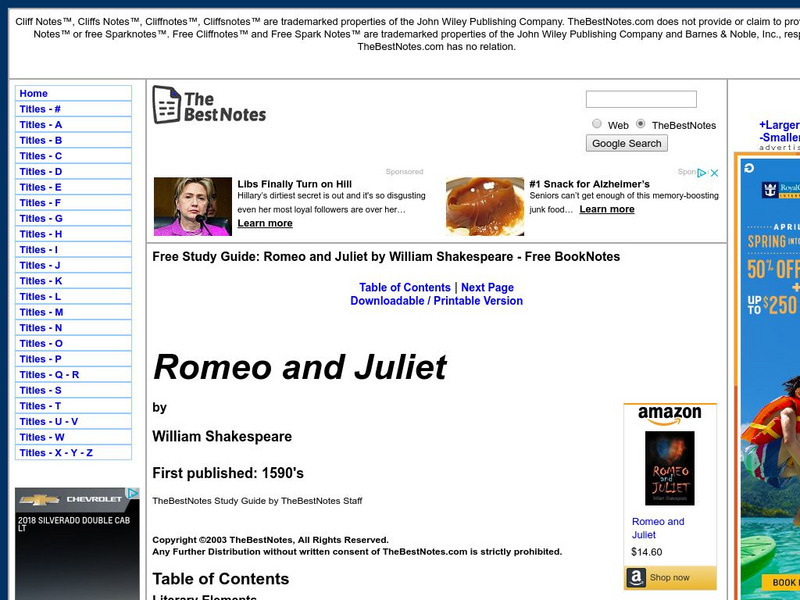
Task: Open 'Libs Finally Turn on Hill' headline
Action: click(294, 184)
